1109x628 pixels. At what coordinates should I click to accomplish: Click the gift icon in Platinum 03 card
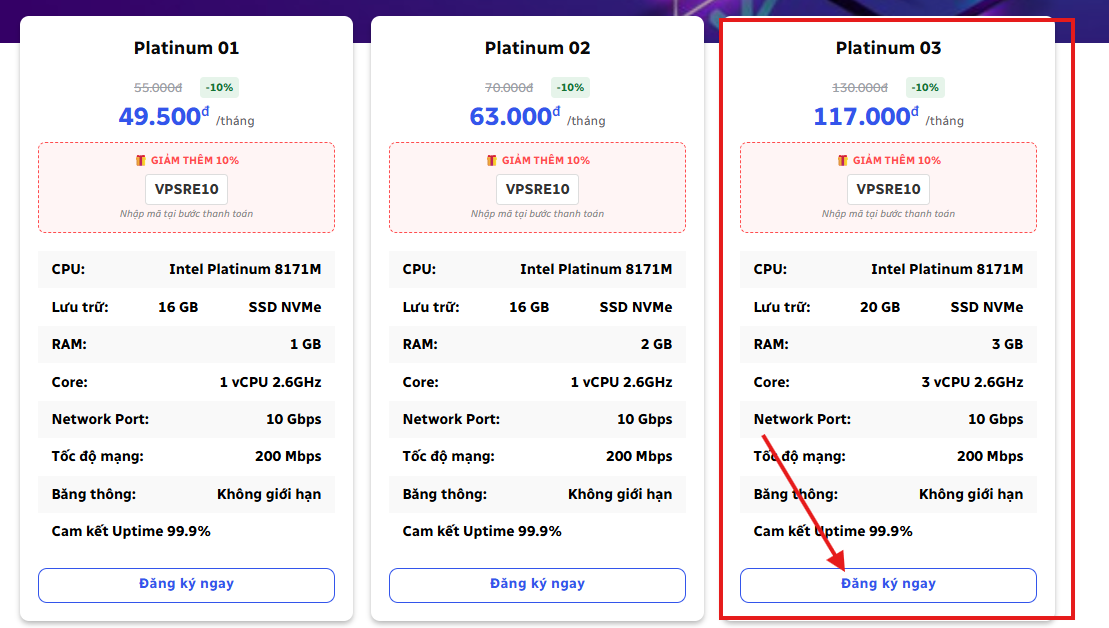pos(843,160)
